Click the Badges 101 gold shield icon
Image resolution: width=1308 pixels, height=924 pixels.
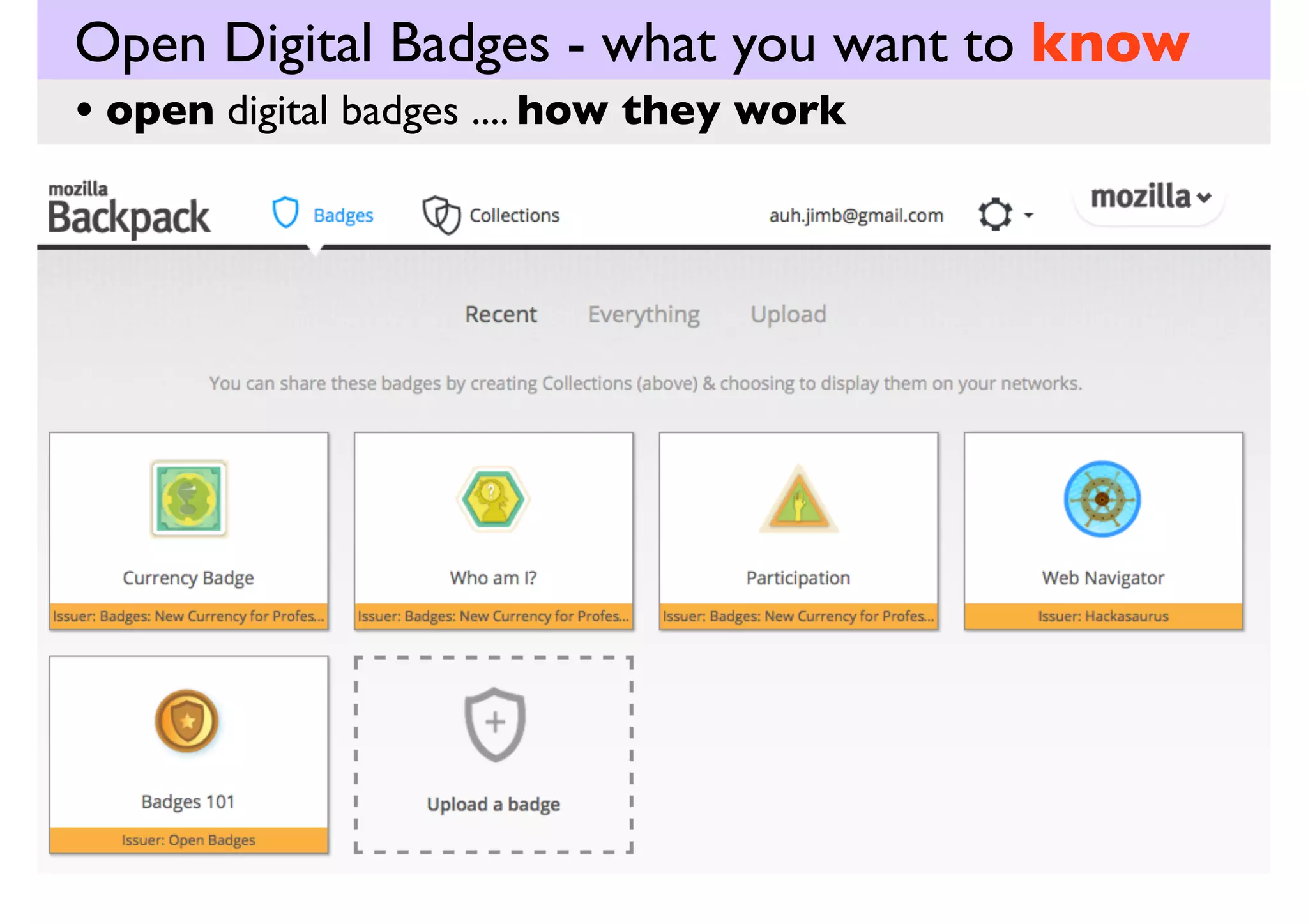(x=187, y=722)
